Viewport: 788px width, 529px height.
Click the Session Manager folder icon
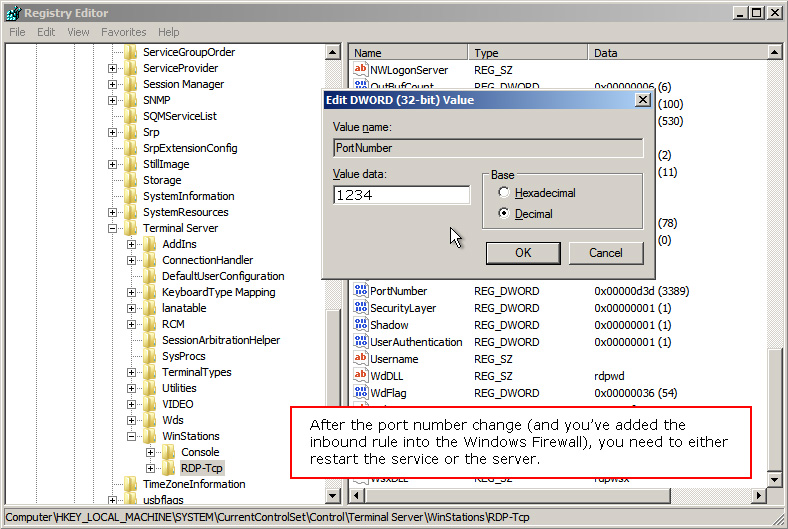pyautogui.click(x=131, y=84)
